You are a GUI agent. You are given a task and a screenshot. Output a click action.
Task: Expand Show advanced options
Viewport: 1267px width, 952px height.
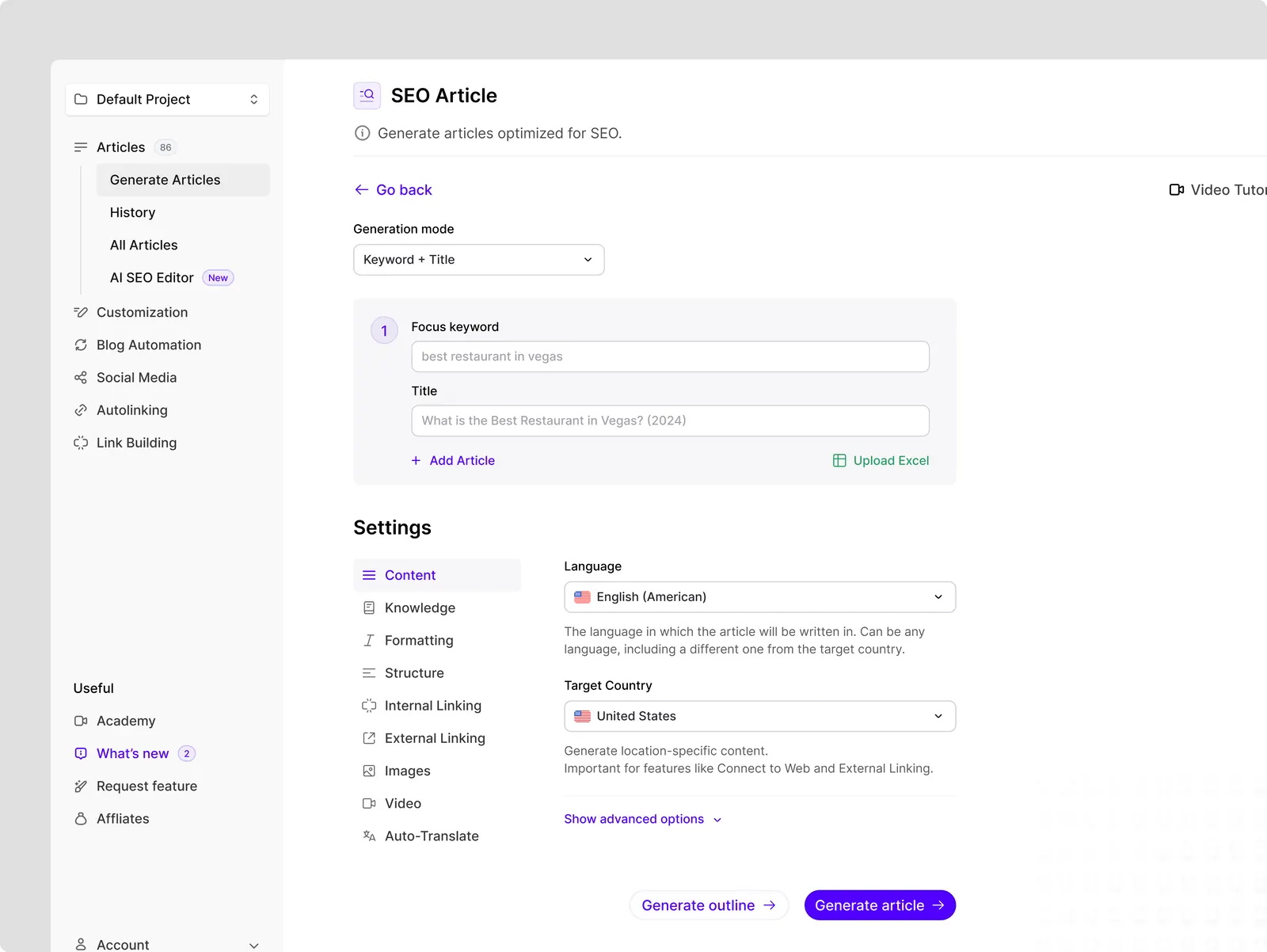(642, 819)
